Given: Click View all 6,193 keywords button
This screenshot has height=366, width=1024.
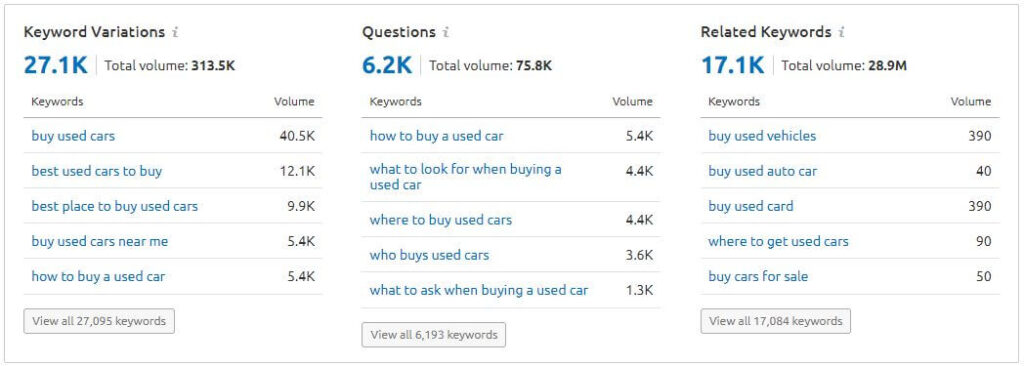Looking at the screenshot, I should pyautogui.click(x=434, y=335).
